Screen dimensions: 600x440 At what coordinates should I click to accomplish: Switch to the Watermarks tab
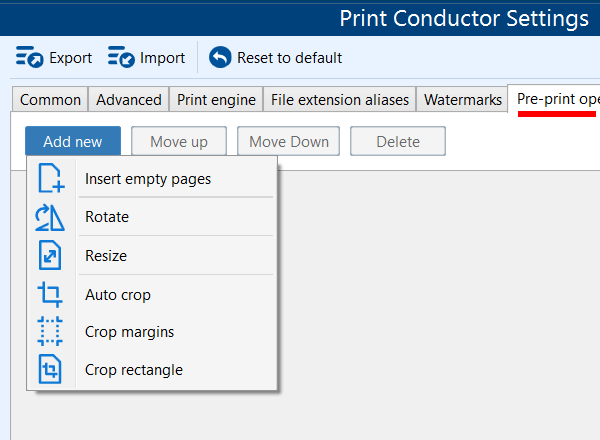(463, 99)
